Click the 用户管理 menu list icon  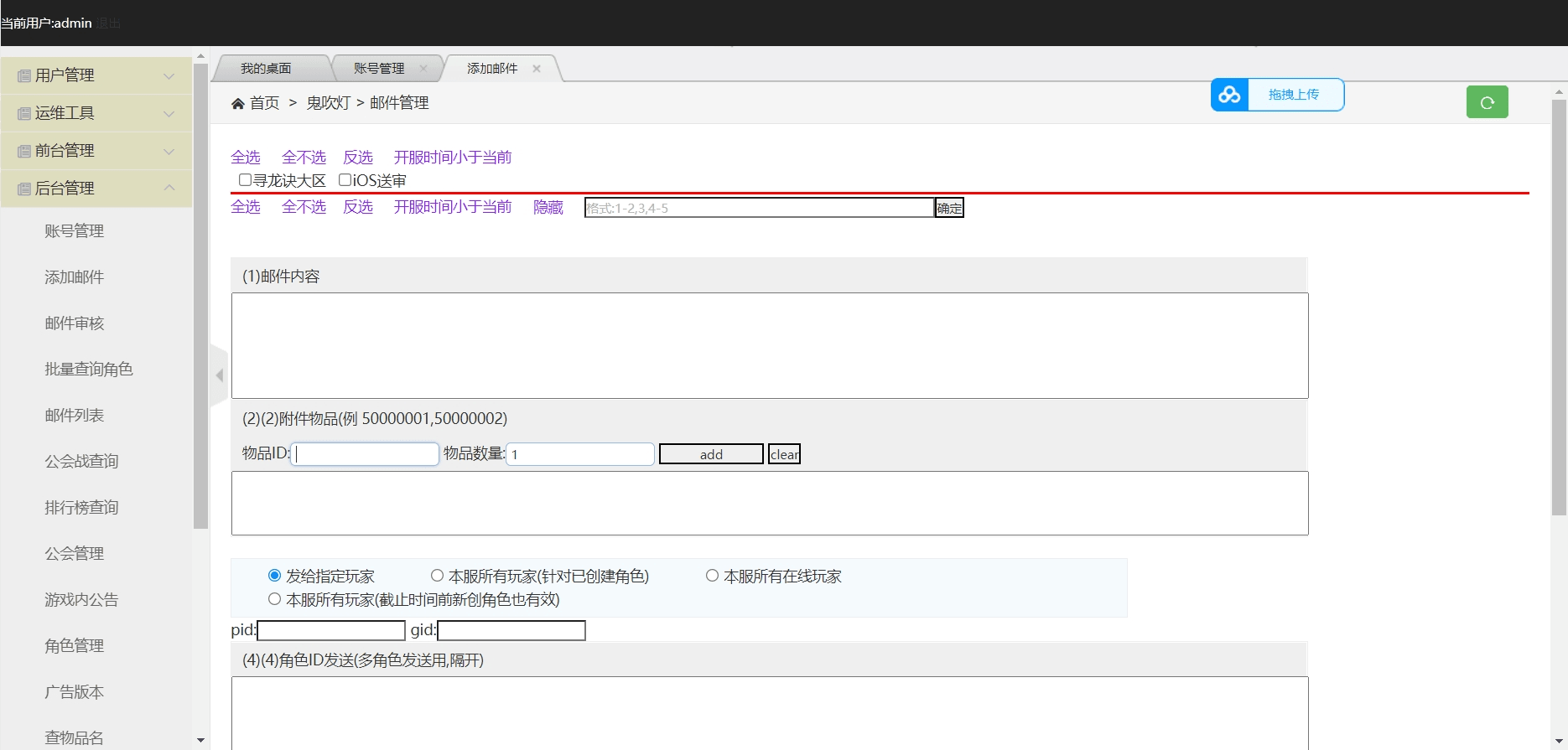(x=24, y=76)
